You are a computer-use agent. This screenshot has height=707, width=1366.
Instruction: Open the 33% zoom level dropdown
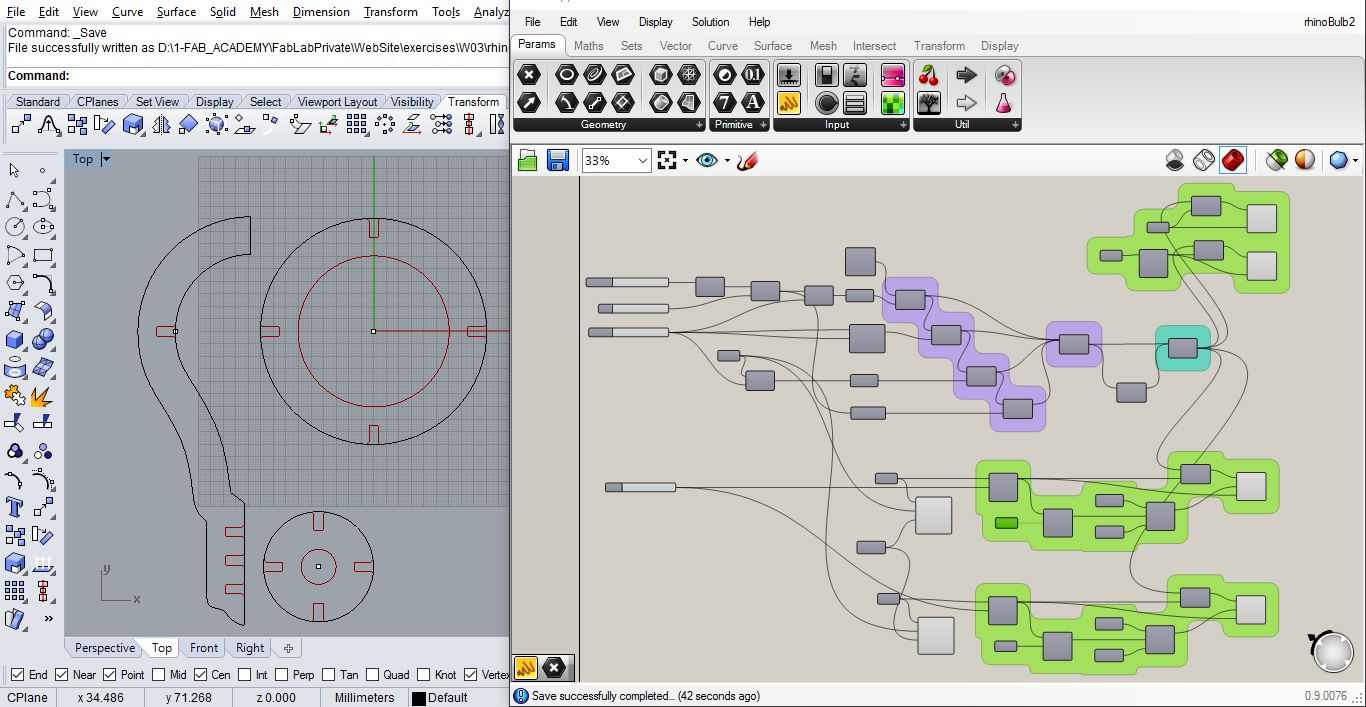642,160
